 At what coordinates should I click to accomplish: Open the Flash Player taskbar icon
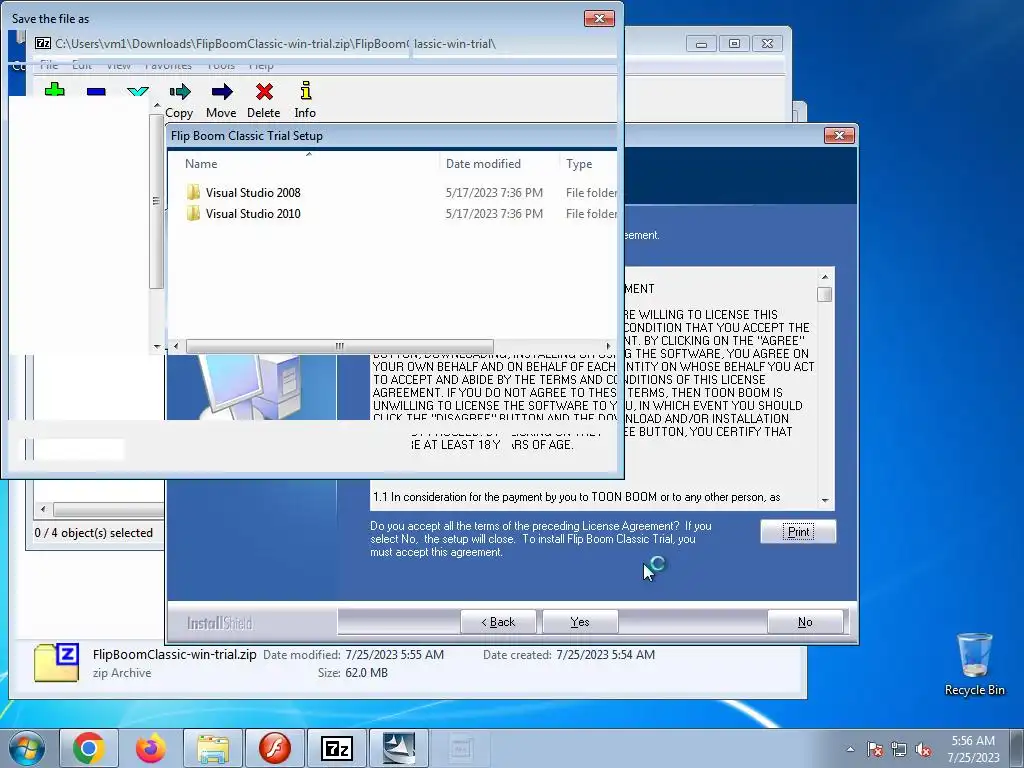point(275,748)
